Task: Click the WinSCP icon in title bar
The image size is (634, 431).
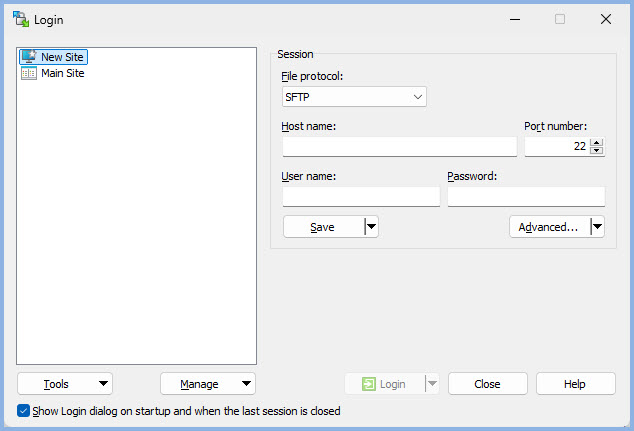Action: click(20, 19)
